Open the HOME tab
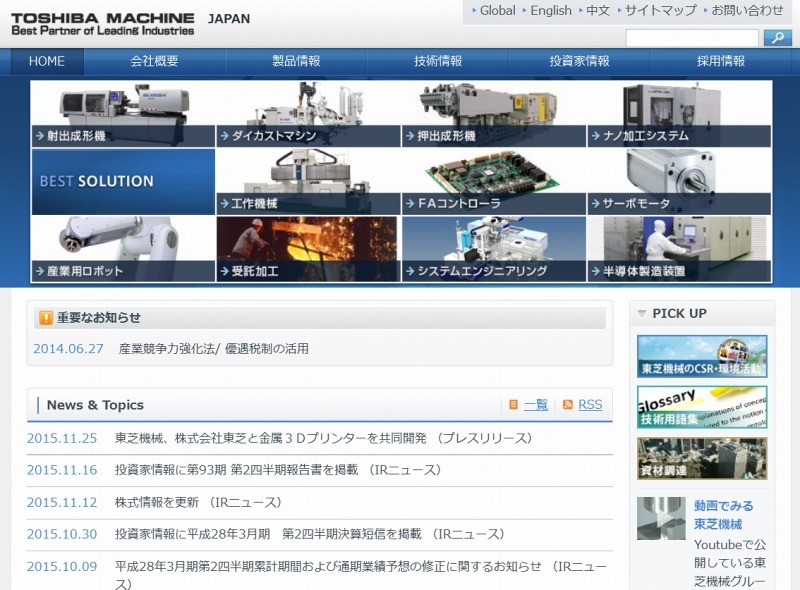This screenshot has width=800, height=590. [x=47, y=61]
